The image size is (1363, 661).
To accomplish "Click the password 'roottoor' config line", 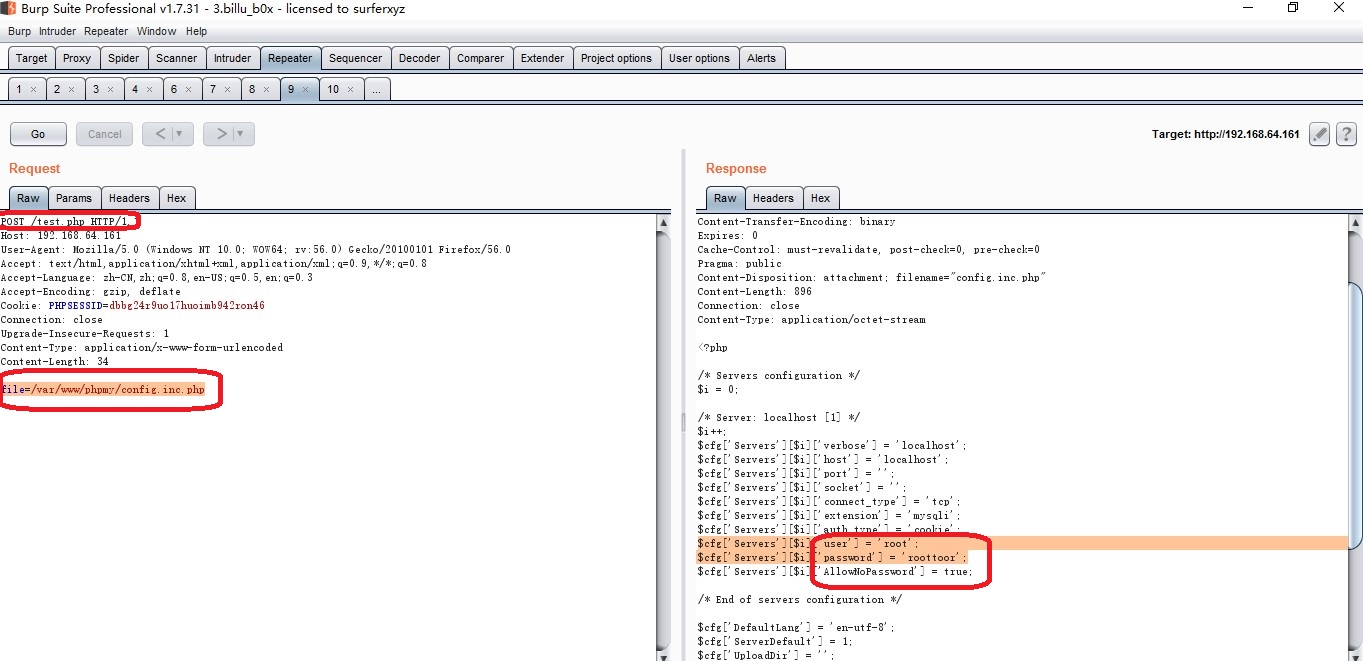I will pos(833,557).
